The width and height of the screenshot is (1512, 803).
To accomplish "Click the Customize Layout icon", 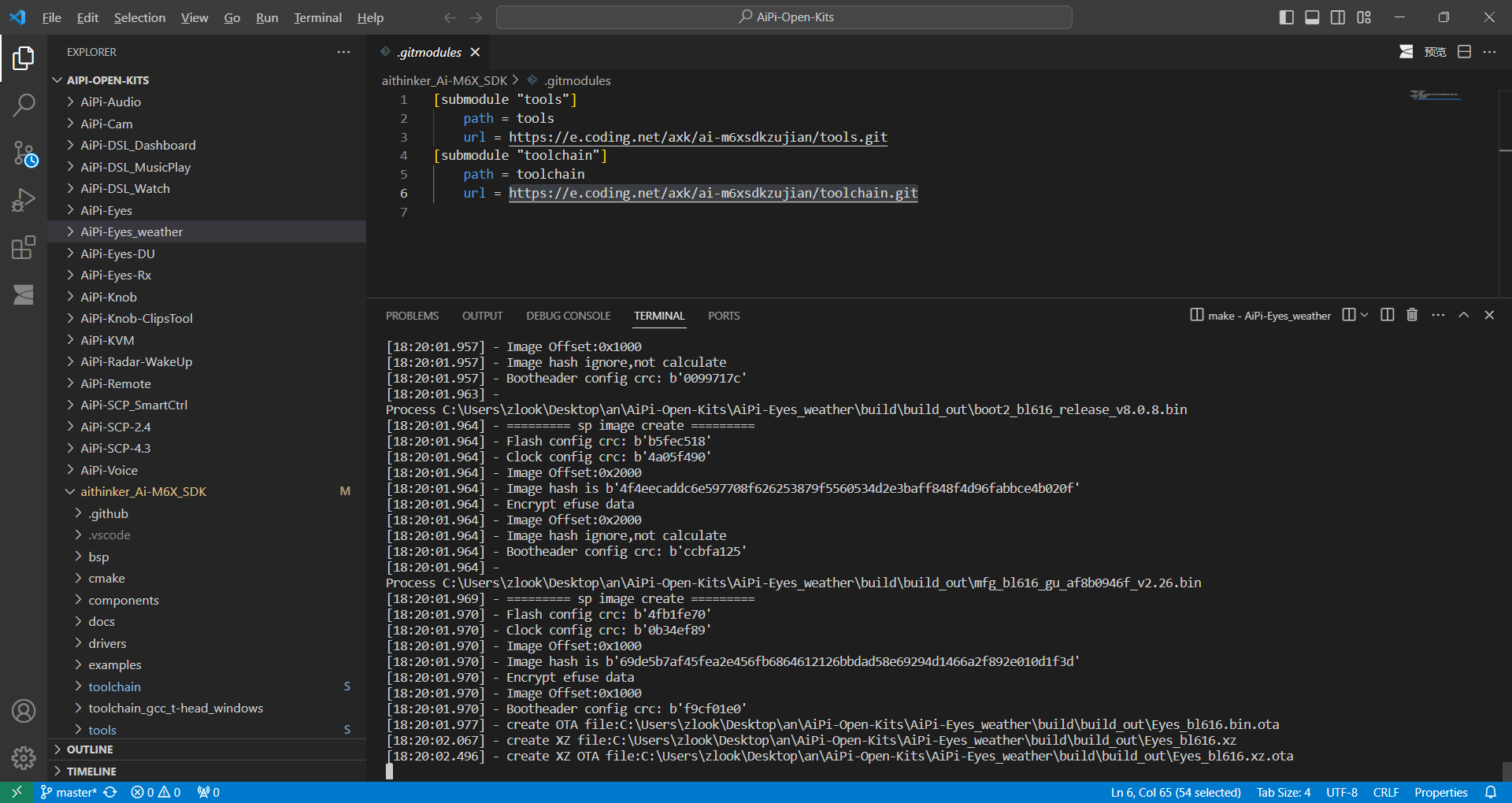I will click(x=1364, y=17).
